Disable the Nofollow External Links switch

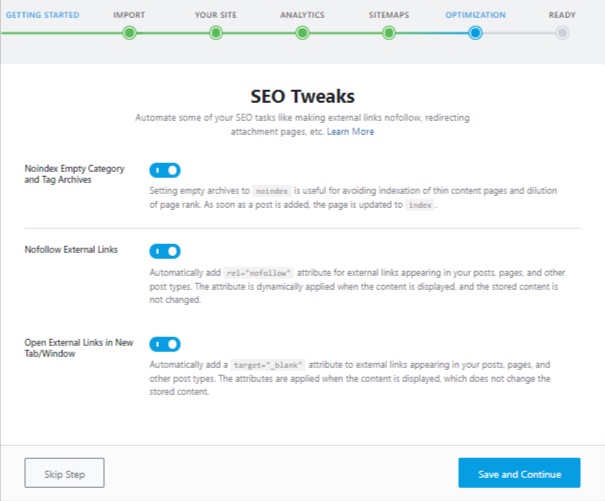(x=165, y=251)
